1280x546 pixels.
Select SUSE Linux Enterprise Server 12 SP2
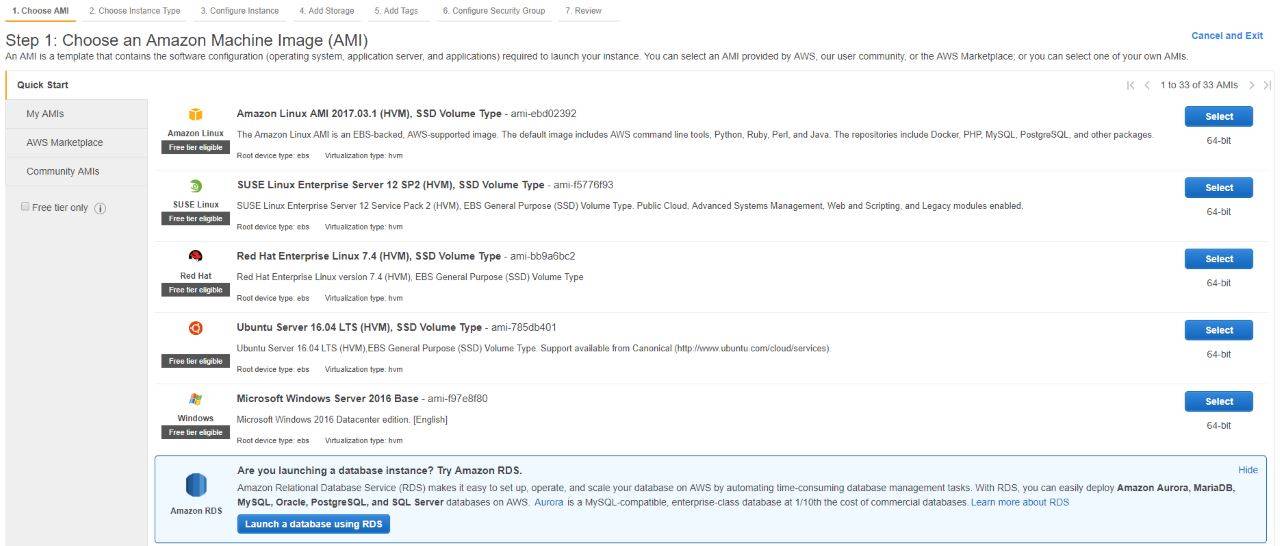tap(1218, 187)
